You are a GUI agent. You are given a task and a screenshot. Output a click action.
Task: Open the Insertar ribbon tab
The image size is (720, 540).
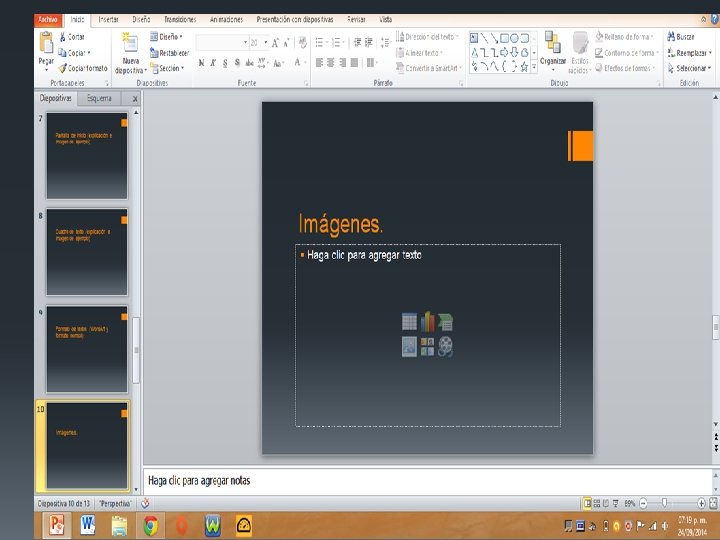(x=108, y=19)
